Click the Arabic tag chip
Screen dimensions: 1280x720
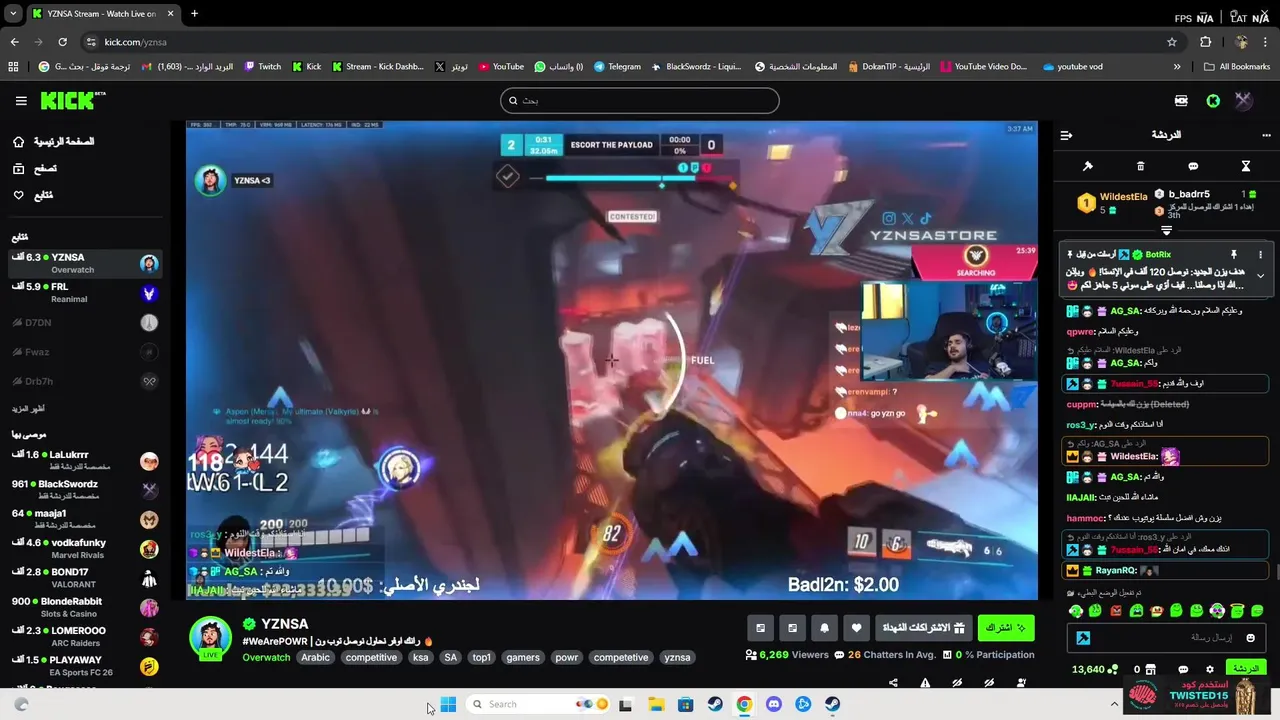[x=315, y=658]
